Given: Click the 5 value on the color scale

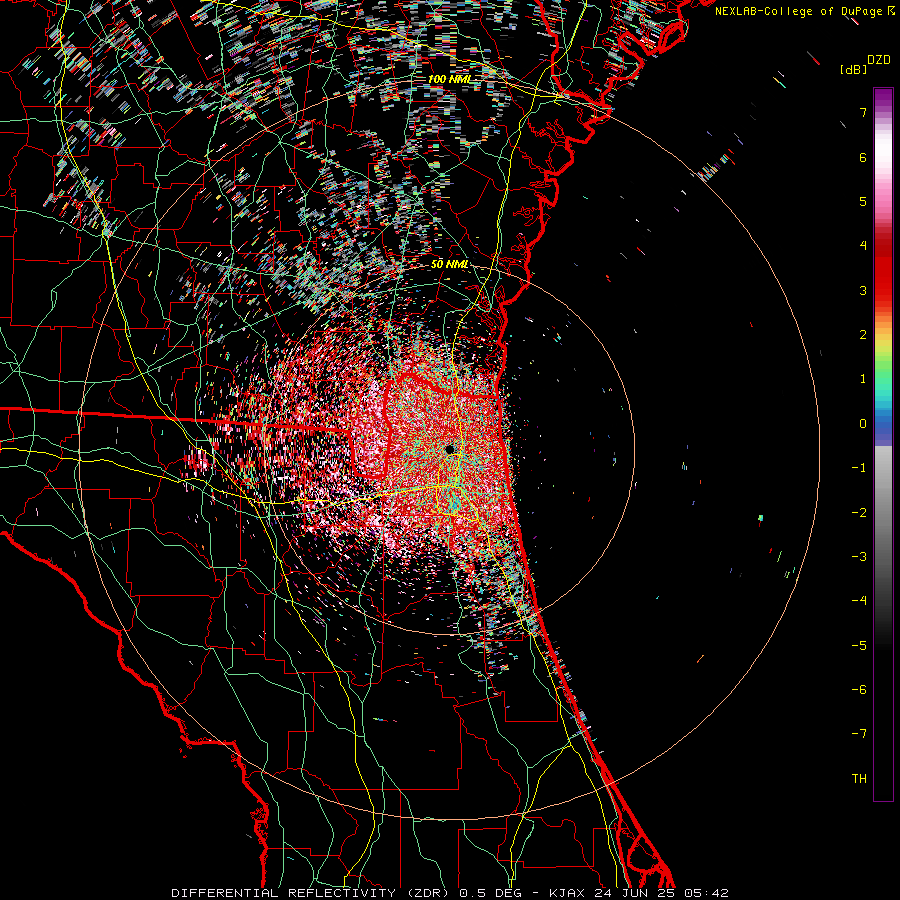Looking at the screenshot, I should [863, 201].
